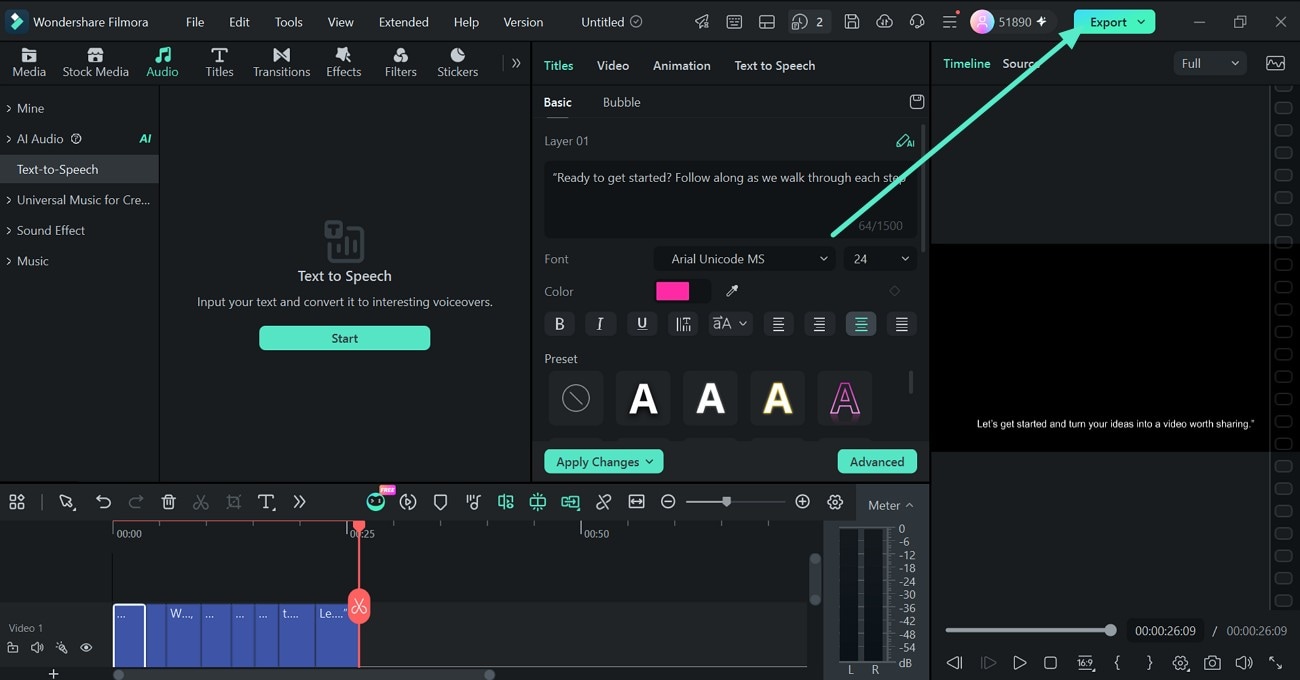
Task: Edit the Layer 01 title text field
Action: 730,198
